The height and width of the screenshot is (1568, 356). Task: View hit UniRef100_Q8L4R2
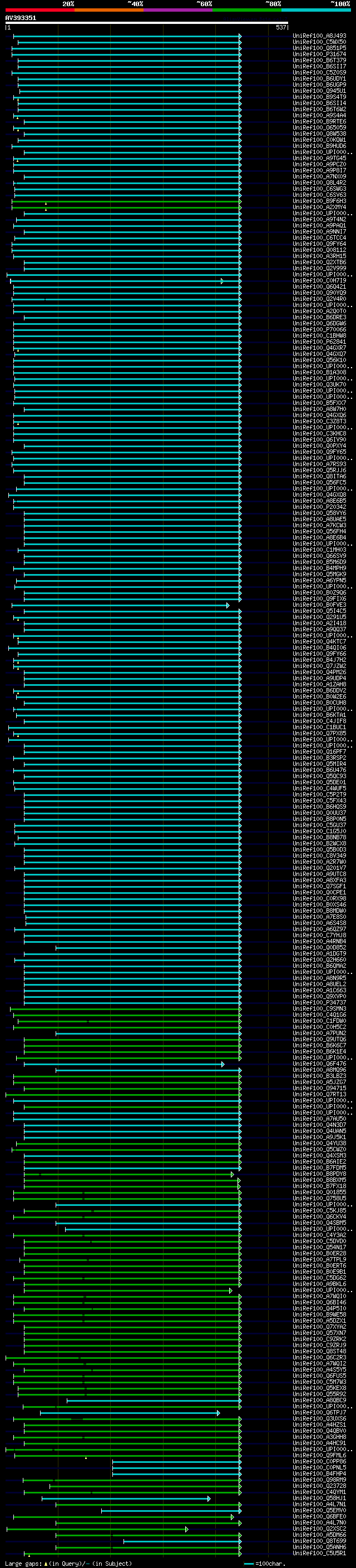tap(319, 182)
